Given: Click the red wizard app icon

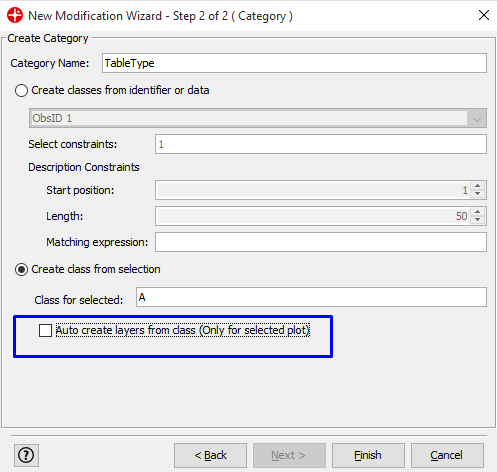Looking at the screenshot, I should coord(15,15).
